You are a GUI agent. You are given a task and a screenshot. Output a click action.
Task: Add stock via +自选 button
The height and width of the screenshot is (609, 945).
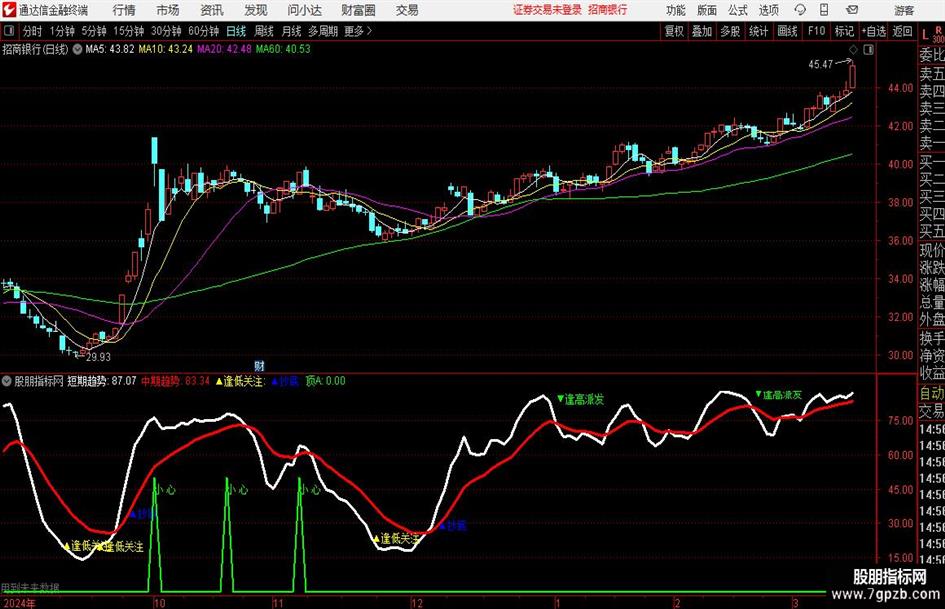coord(873,31)
